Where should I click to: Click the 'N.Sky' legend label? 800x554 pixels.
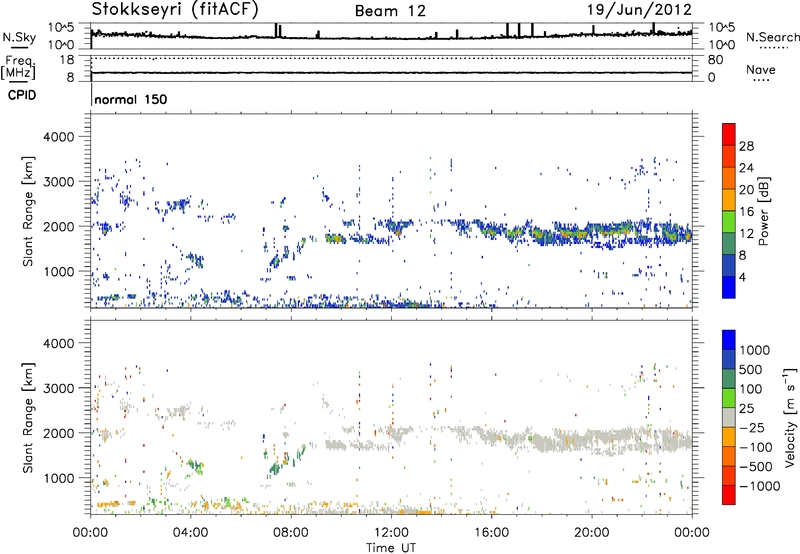point(19,37)
